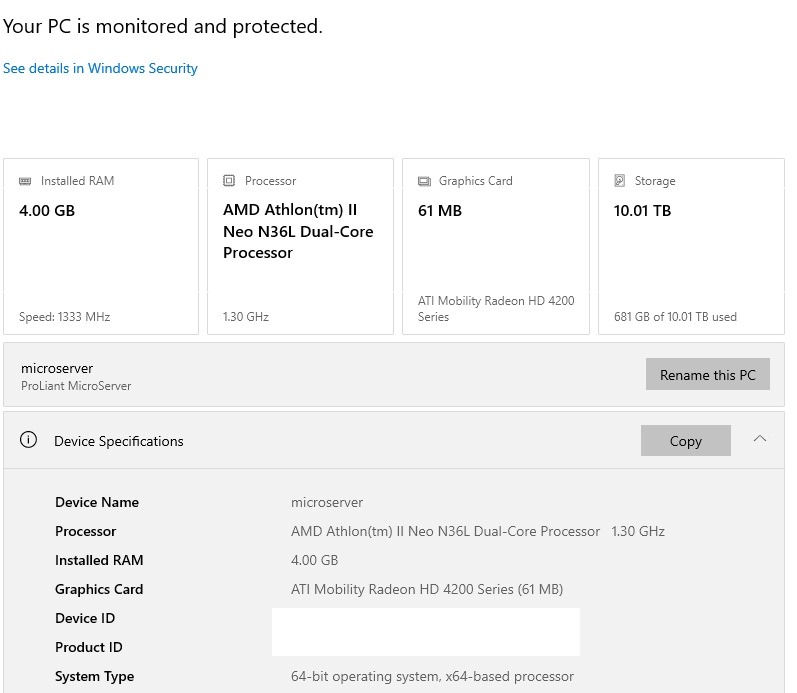This screenshot has width=797, height=693.
Task: Click the Device Name value microserver
Action: point(327,502)
